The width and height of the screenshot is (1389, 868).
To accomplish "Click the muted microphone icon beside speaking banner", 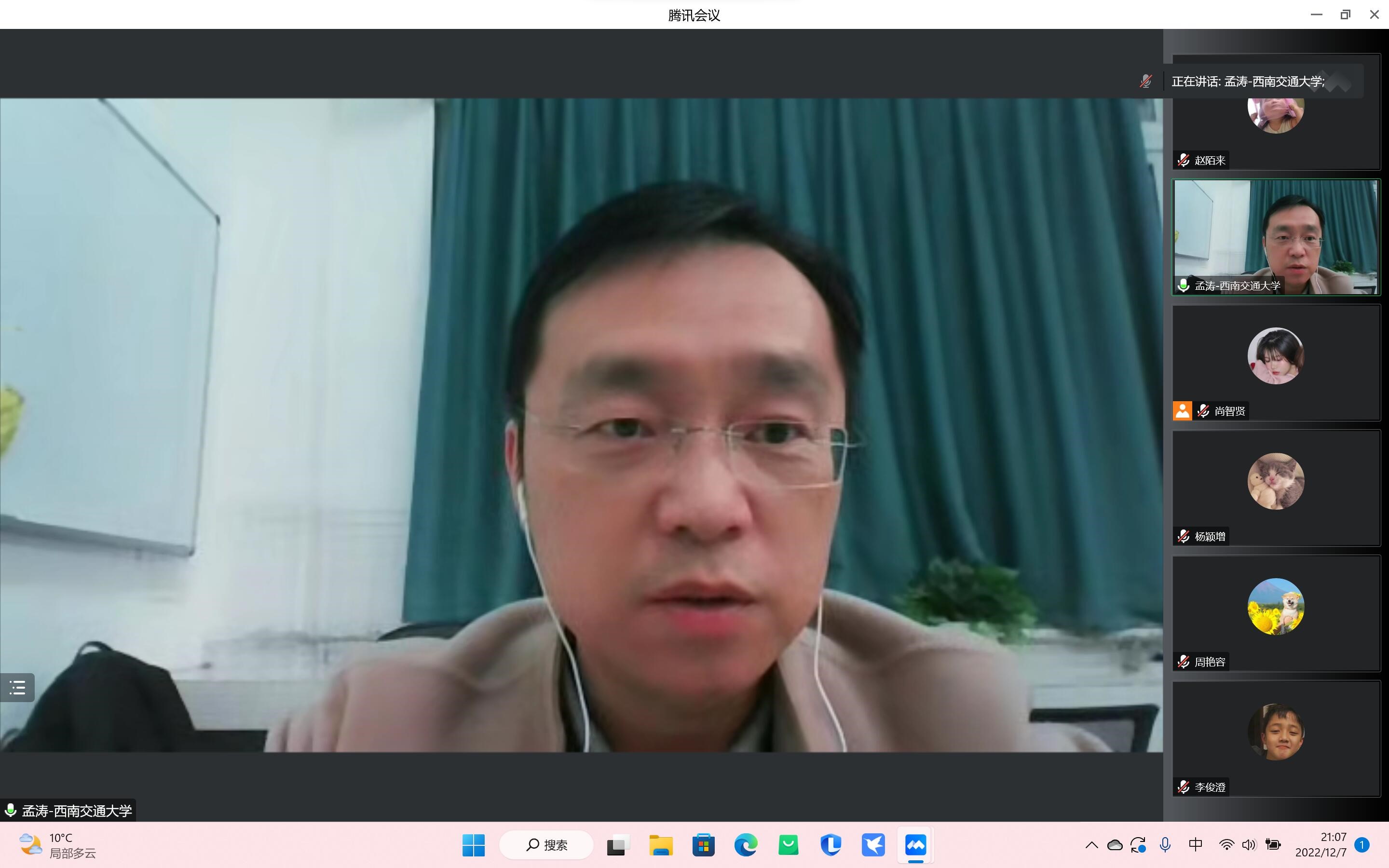I will (1145, 81).
